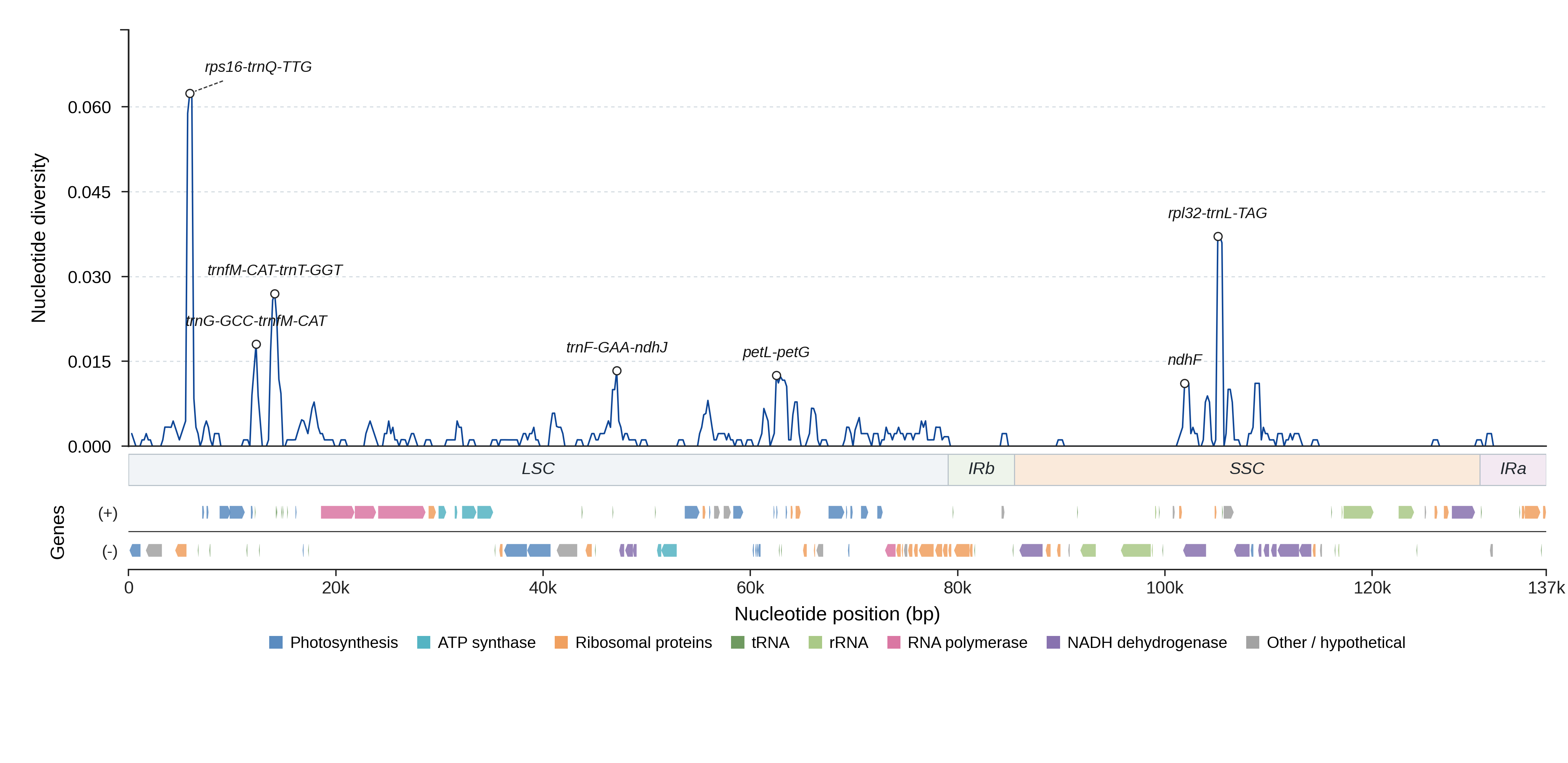The width and height of the screenshot is (1568, 763).
Task: Click the NADH dehydrogenase legend swatch
Action: pyautogui.click(x=1053, y=642)
